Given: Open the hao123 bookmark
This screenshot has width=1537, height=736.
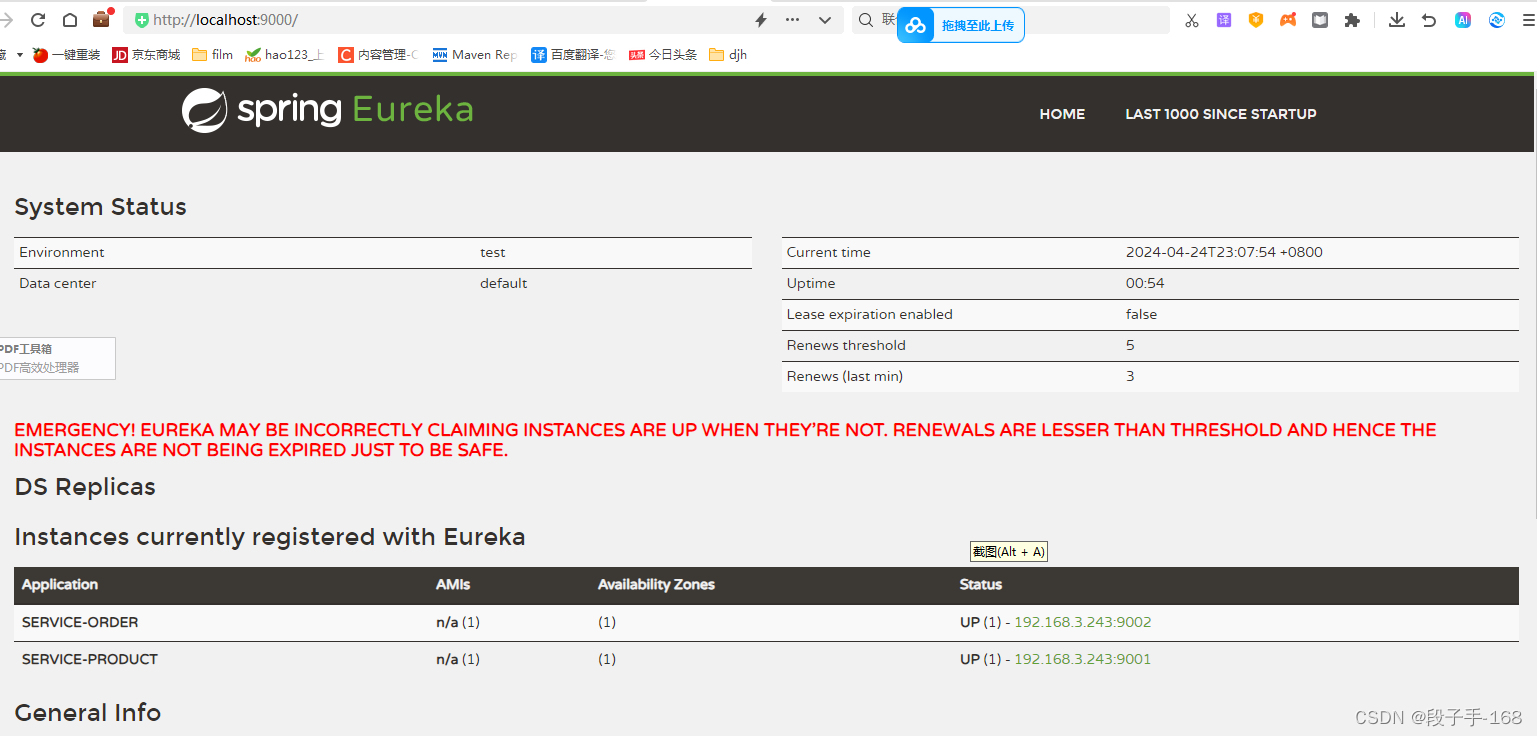Looking at the screenshot, I should (x=284, y=55).
